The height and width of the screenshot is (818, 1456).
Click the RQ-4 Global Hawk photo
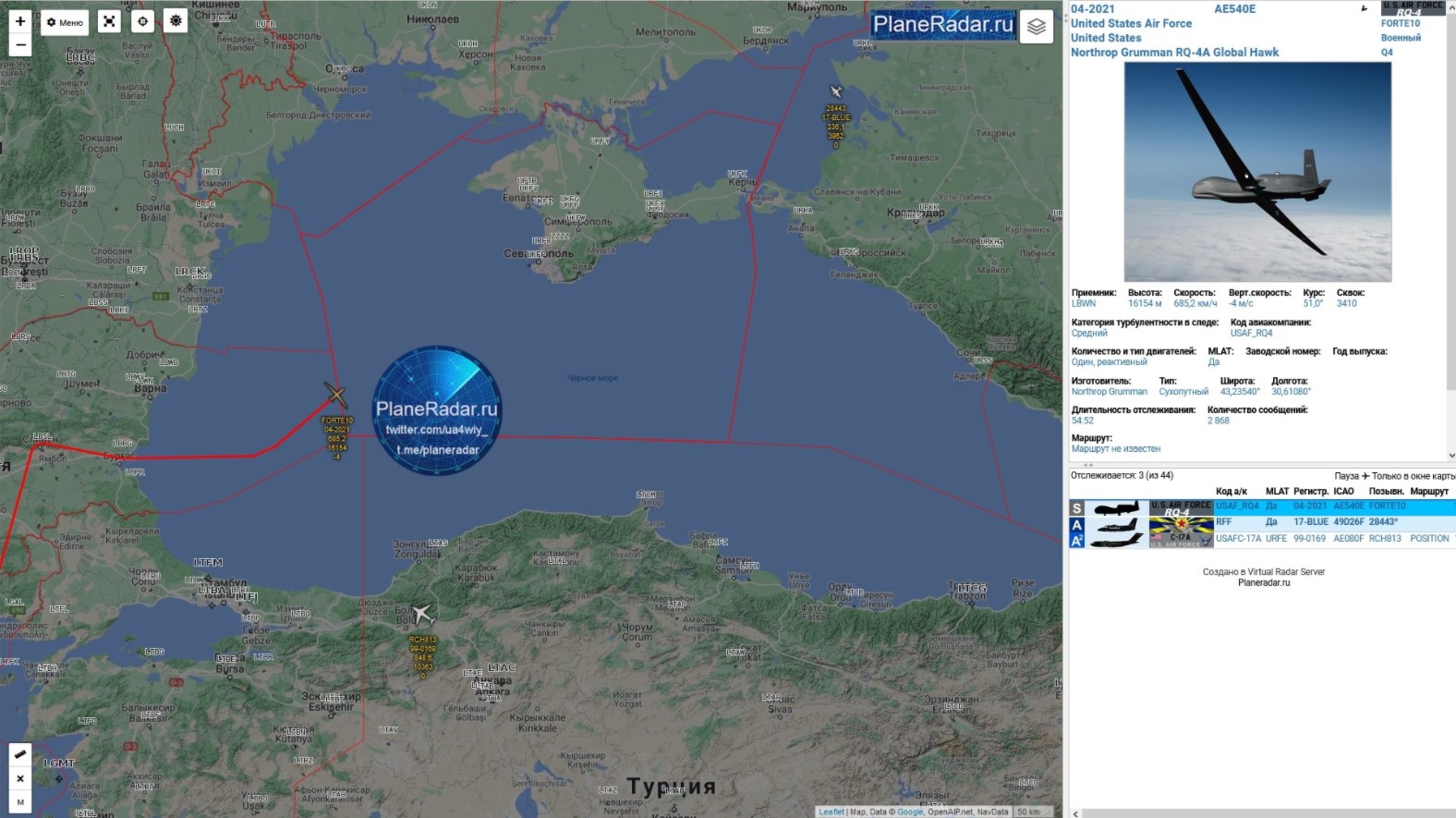click(1257, 172)
